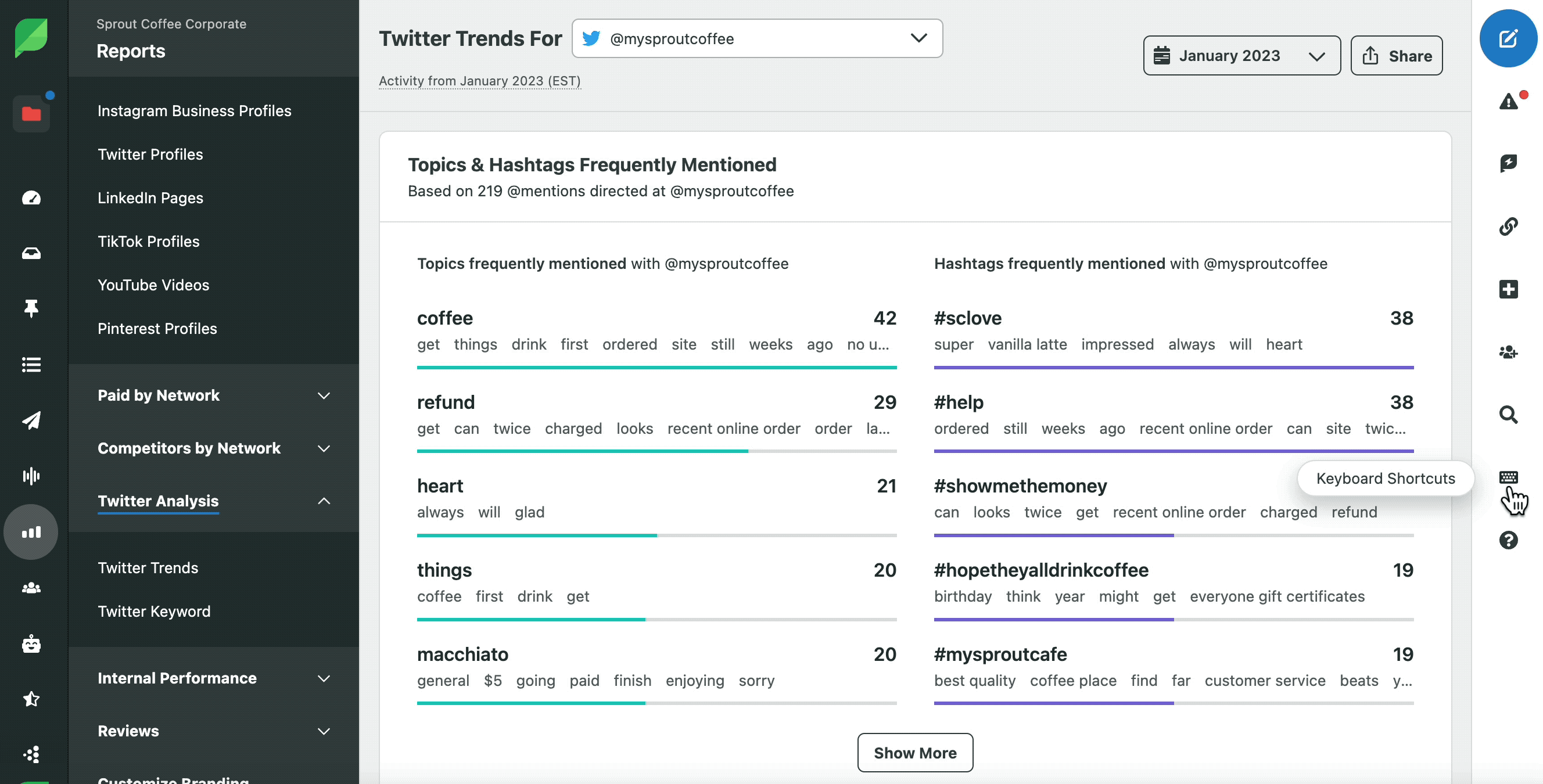The width and height of the screenshot is (1543, 784).
Task: Open the red folder icon in left rail
Action: (x=31, y=113)
